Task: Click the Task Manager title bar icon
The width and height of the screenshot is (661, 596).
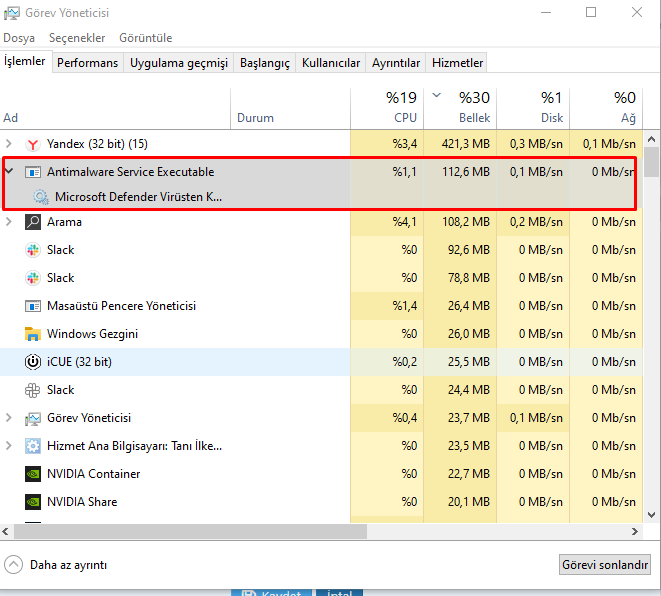Action: [11, 13]
